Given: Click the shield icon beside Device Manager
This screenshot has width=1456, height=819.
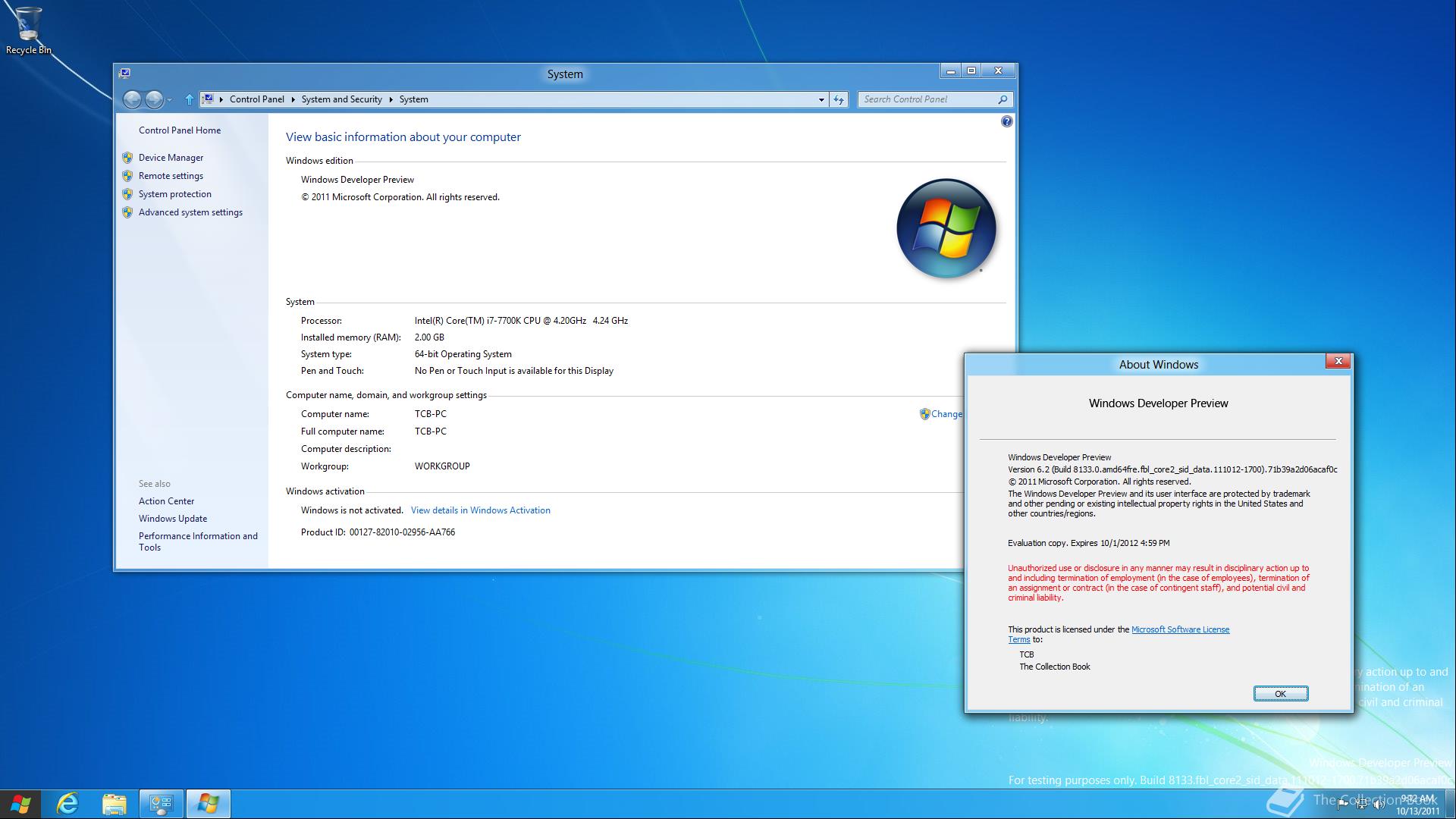Looking at the screenshot, I should [x=127, y=158].
